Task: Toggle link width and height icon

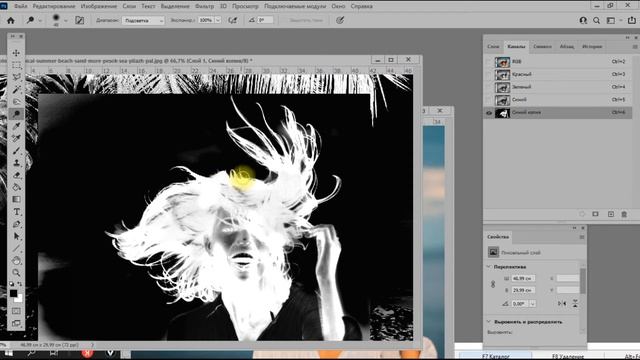Action: pos(493,284)
